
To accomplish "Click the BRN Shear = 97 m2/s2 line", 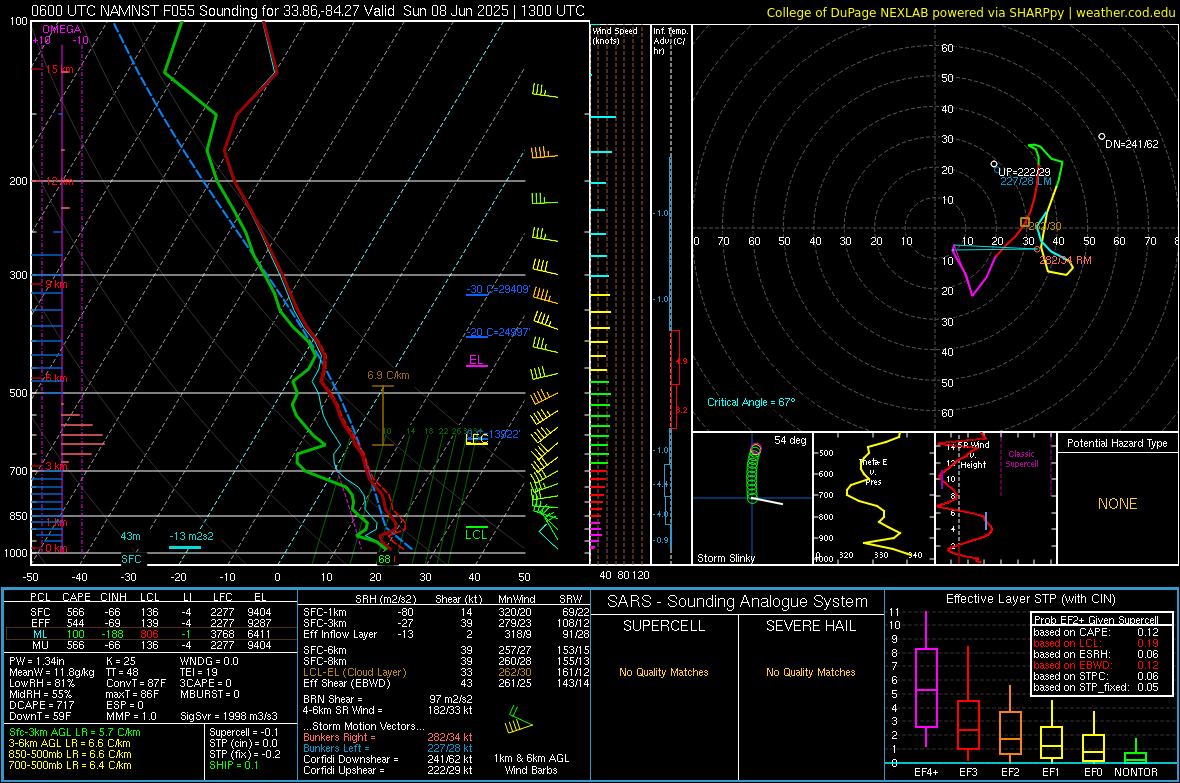I will [x=388, y=699].
